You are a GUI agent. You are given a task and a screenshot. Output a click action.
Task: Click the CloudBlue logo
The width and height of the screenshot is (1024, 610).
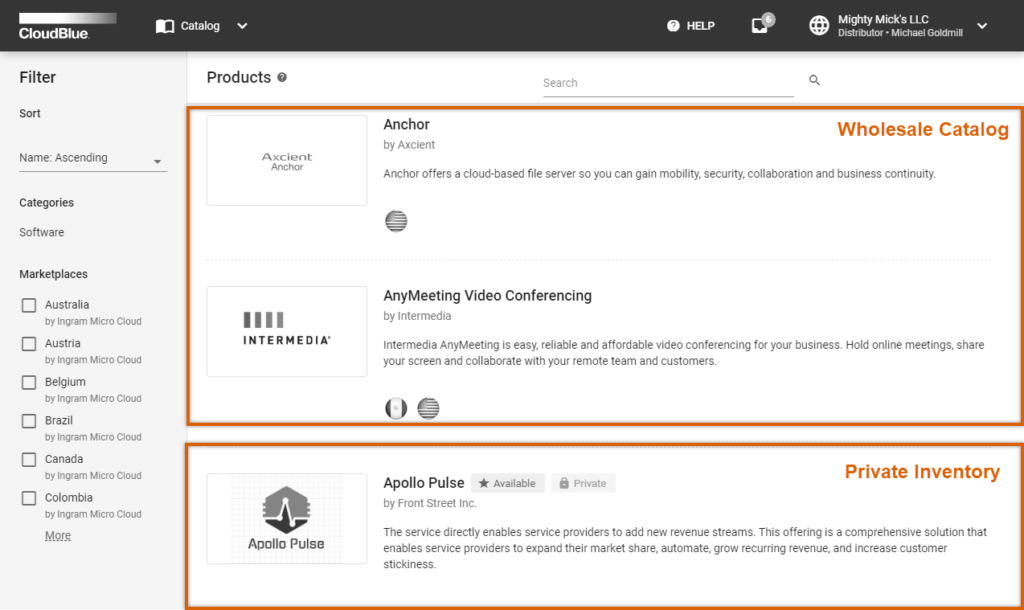(67, 26)
